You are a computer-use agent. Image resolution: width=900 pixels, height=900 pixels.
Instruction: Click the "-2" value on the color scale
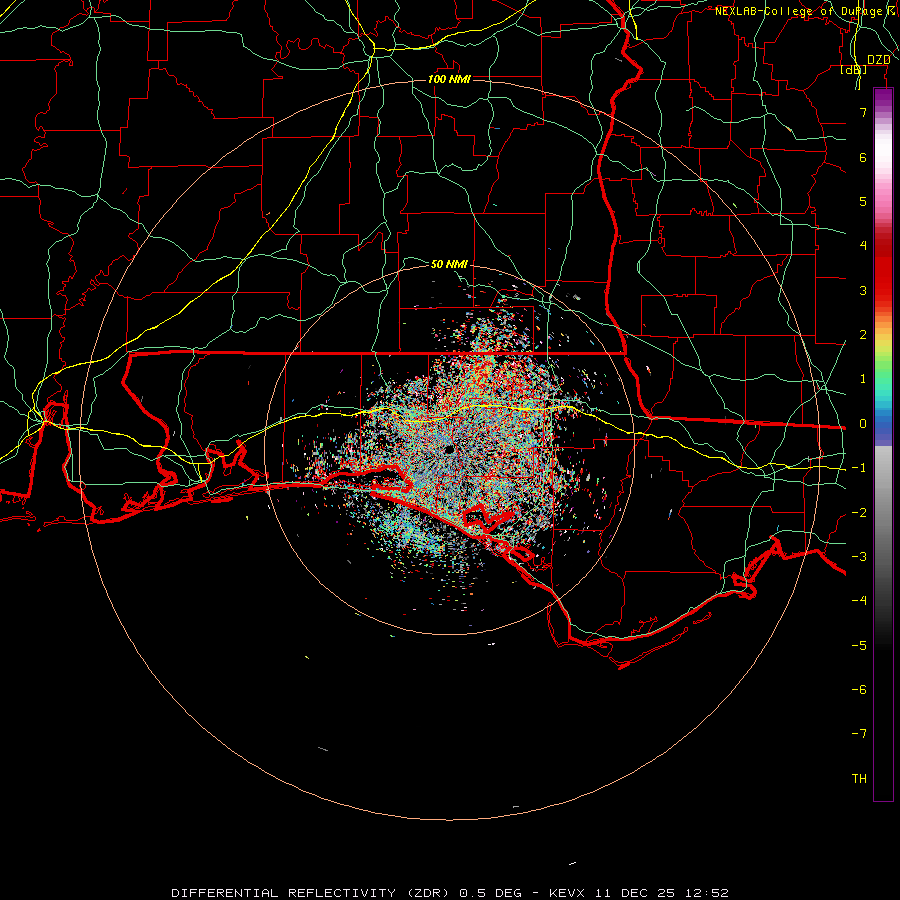(859, 513)
